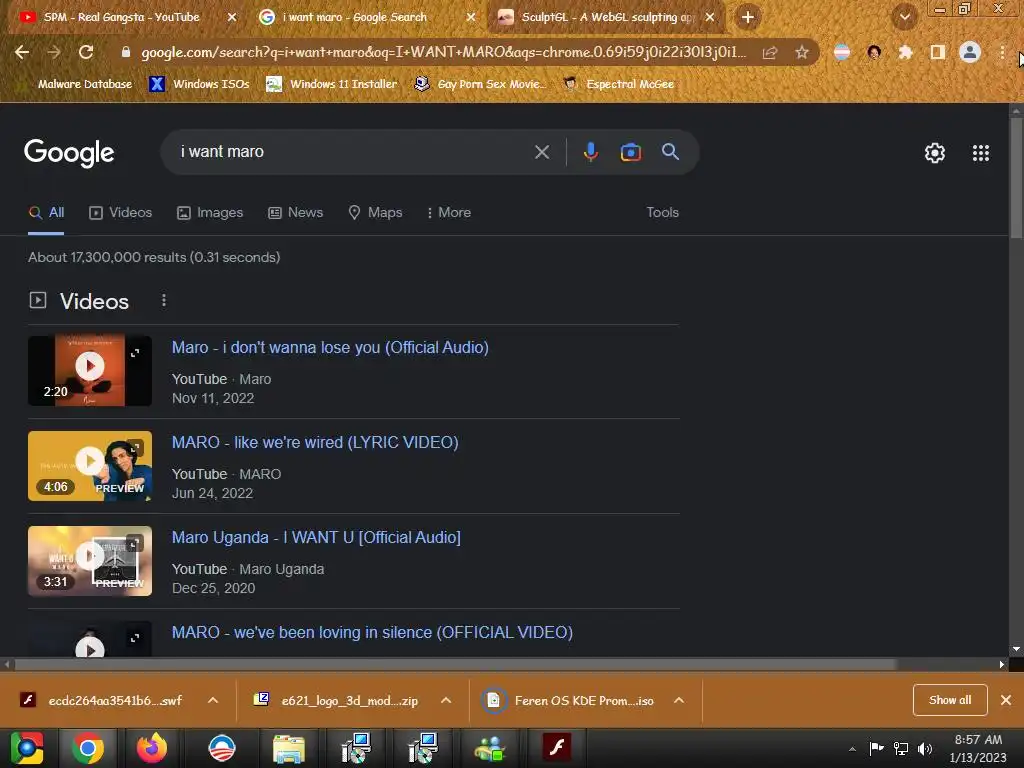Open the Google apps grid
This screenshot has width=1024, height=768.
pos(981,153)
